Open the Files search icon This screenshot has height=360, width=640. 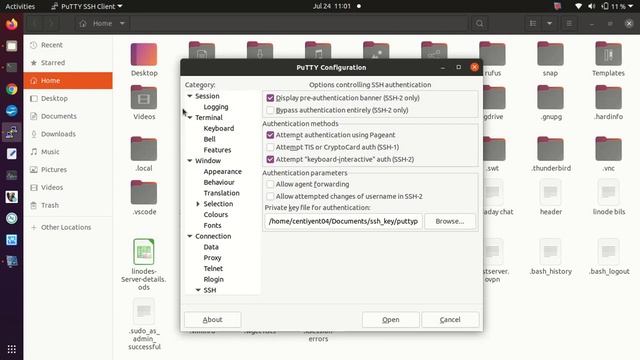pyautogui.click(x=480, y=24)
